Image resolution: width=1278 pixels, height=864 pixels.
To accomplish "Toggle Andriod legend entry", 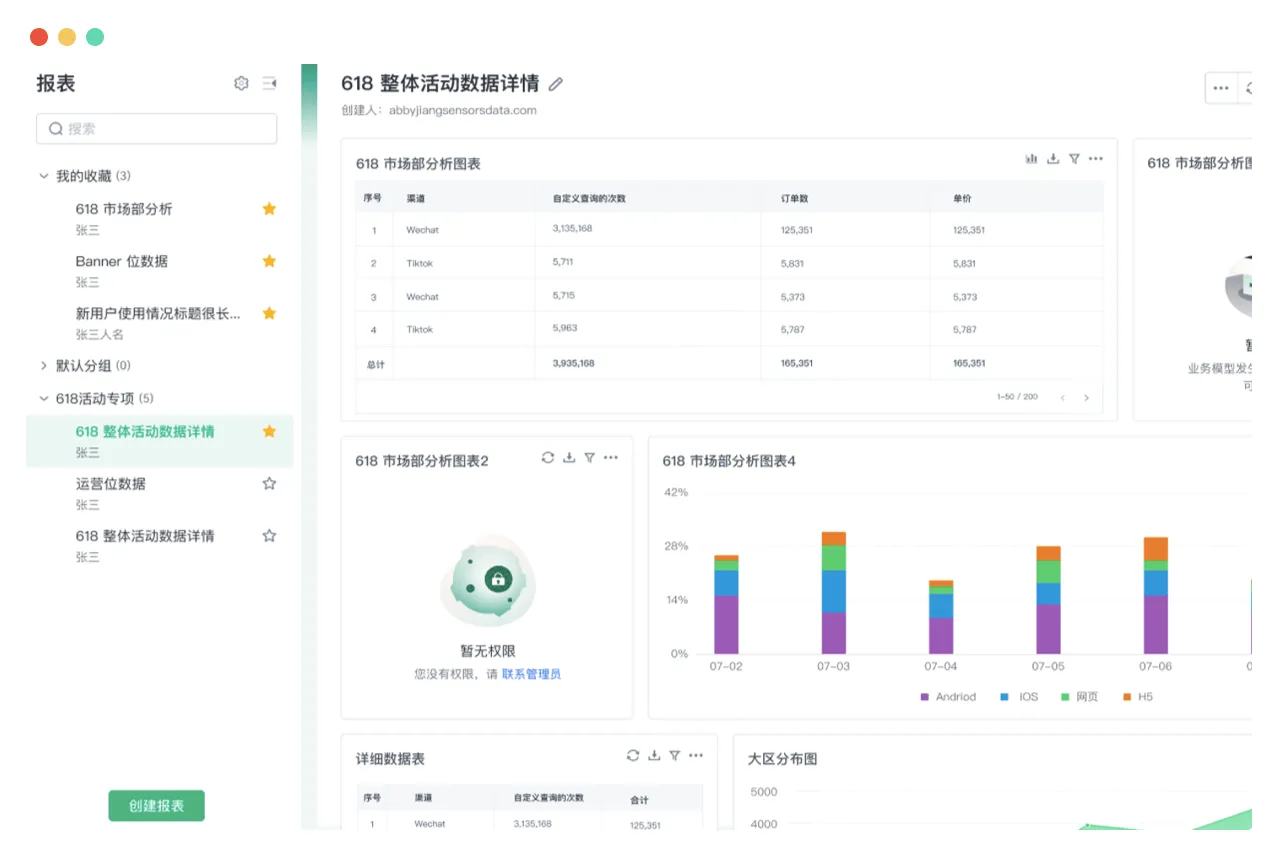I will 948,697.
